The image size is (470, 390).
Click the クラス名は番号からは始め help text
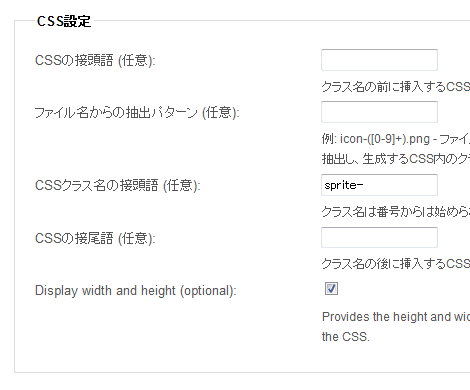click(x=396, y=211)
